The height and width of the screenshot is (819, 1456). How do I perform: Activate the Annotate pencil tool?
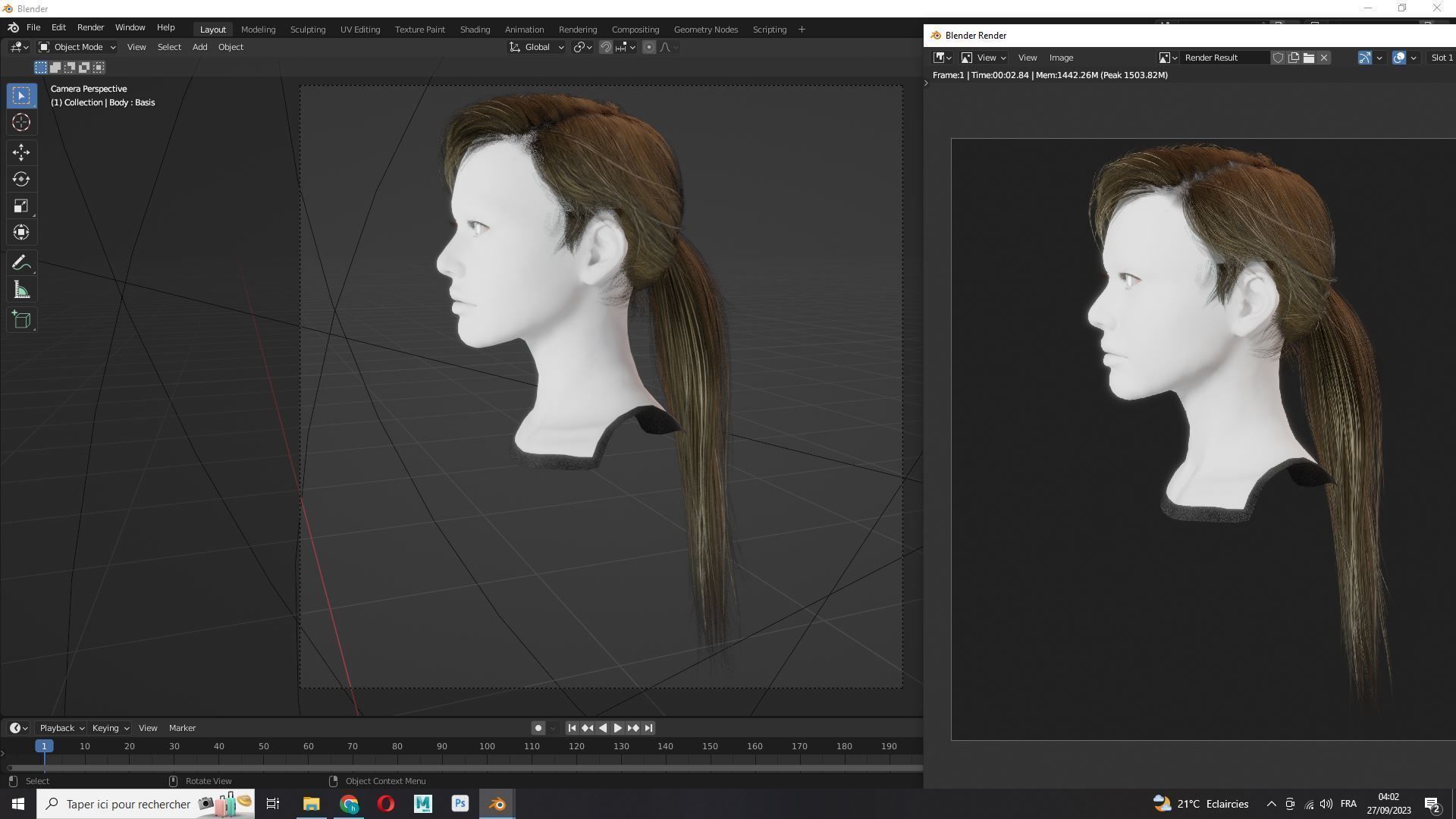(x=21, y=263)
